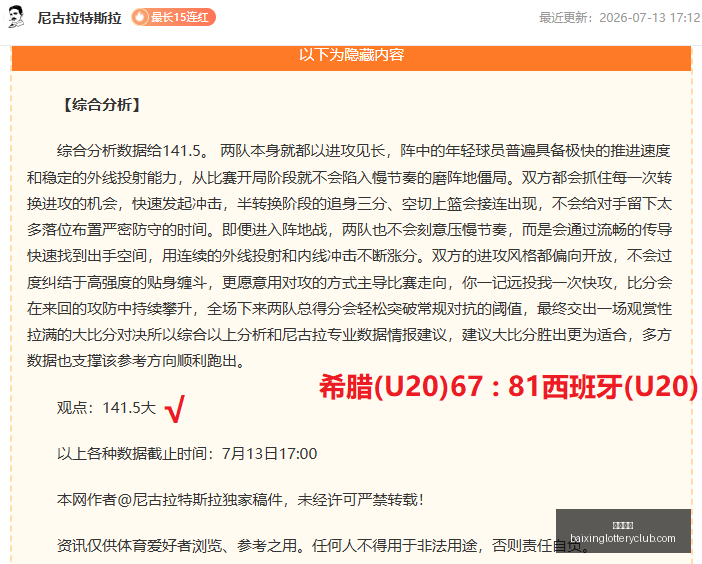Click the text line starting 度纠结于高强度
The image size is (702, 564).
[349, 282]
